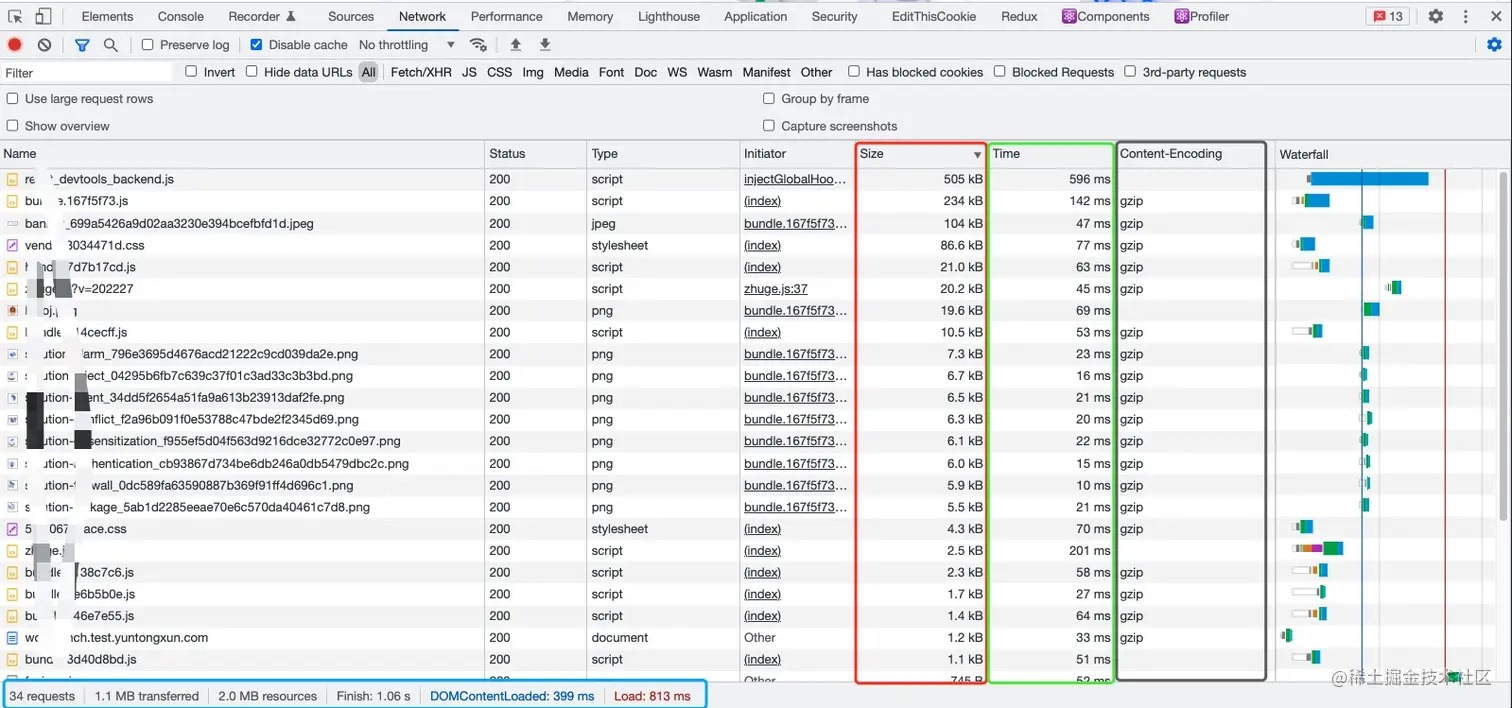Screen dimensions: 1512x708
Task: Open the Redux tab
Action: [x=1019, y=16]
